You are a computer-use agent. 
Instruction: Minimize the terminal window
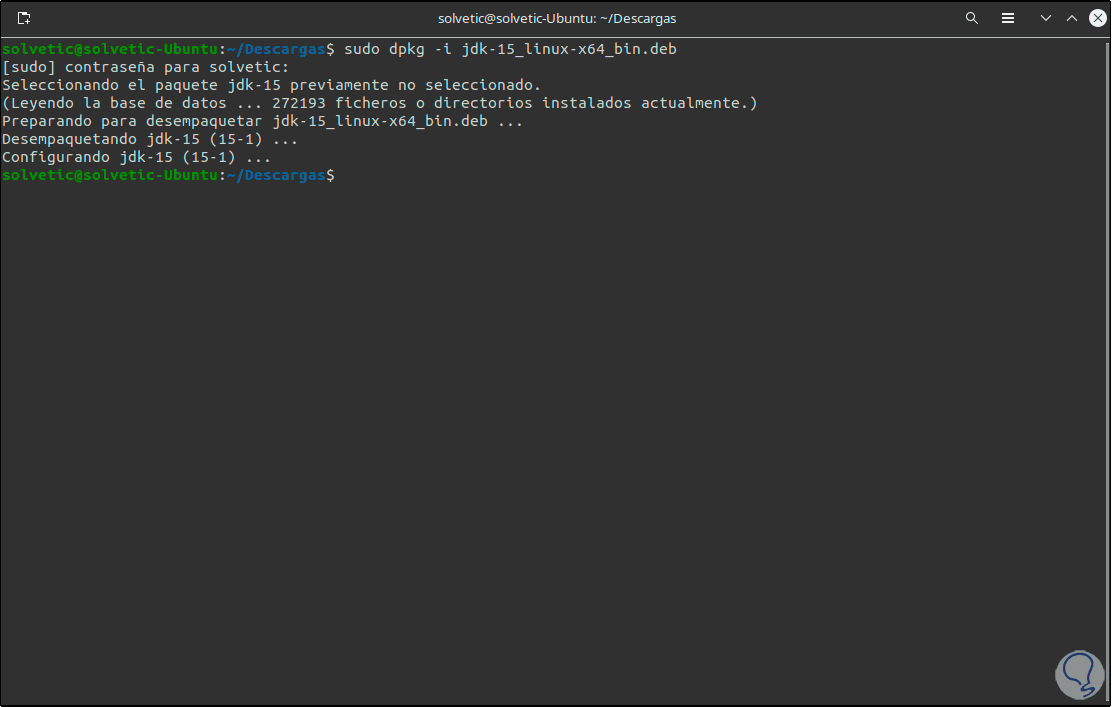point(1046,18)
